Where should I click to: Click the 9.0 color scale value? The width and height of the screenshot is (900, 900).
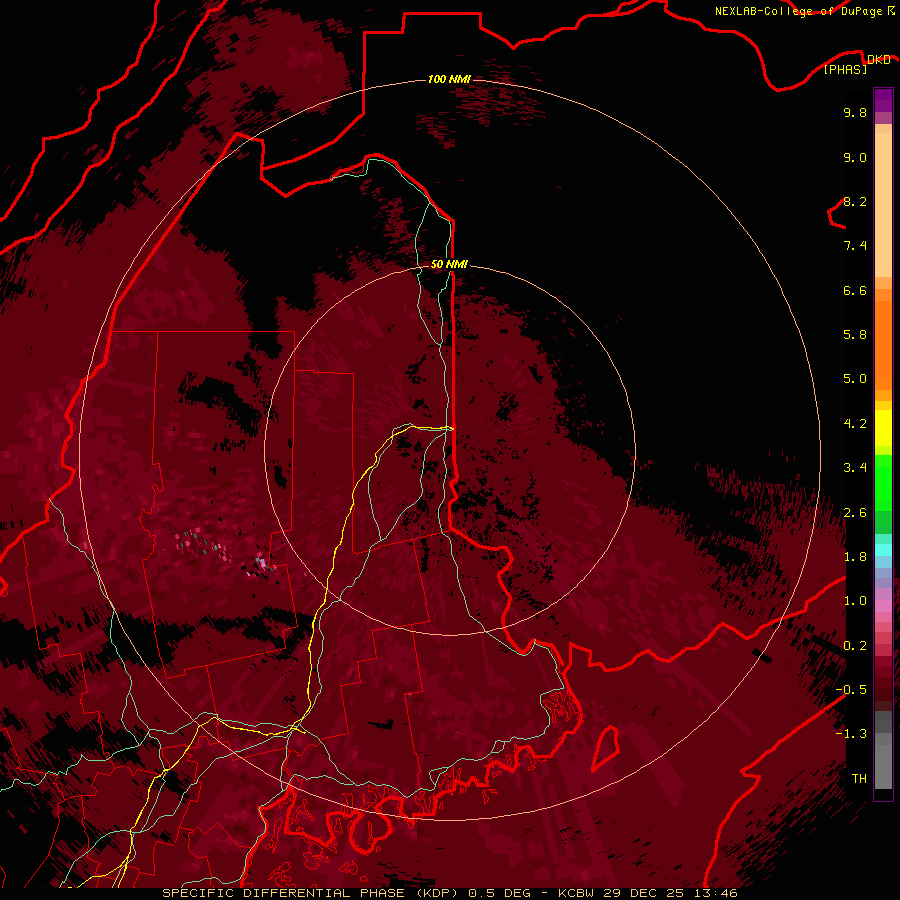click(x=855, y=157)
